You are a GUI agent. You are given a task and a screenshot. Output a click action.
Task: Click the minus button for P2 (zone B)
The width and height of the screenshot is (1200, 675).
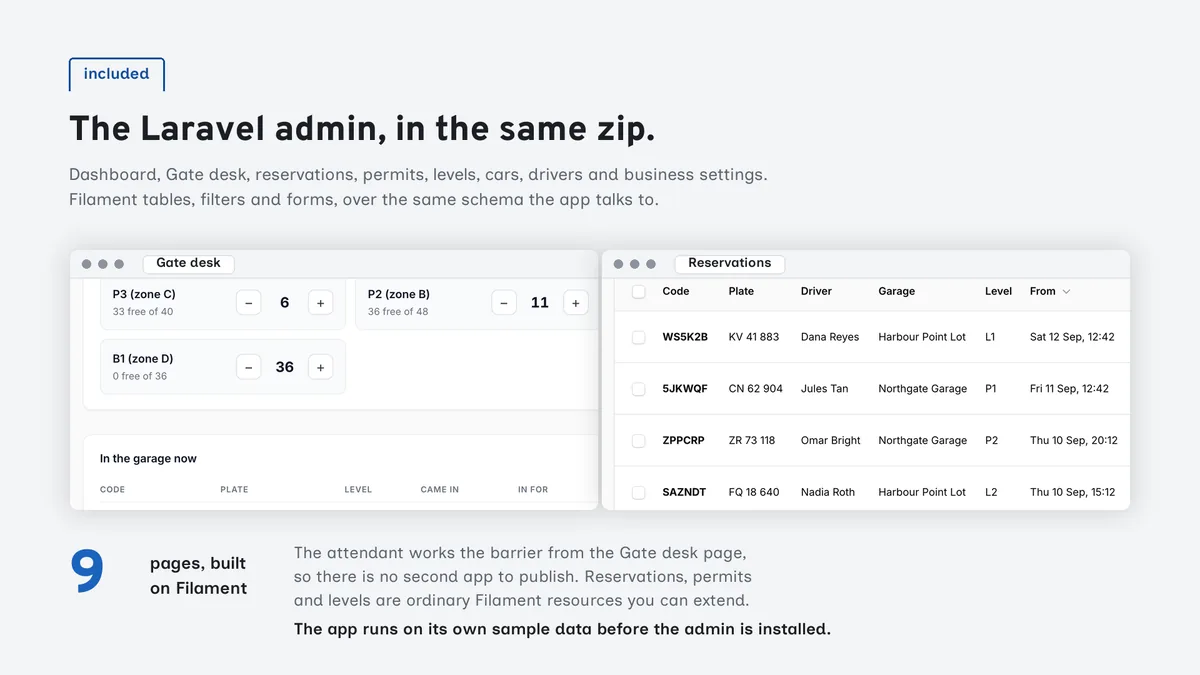[504, 303]
